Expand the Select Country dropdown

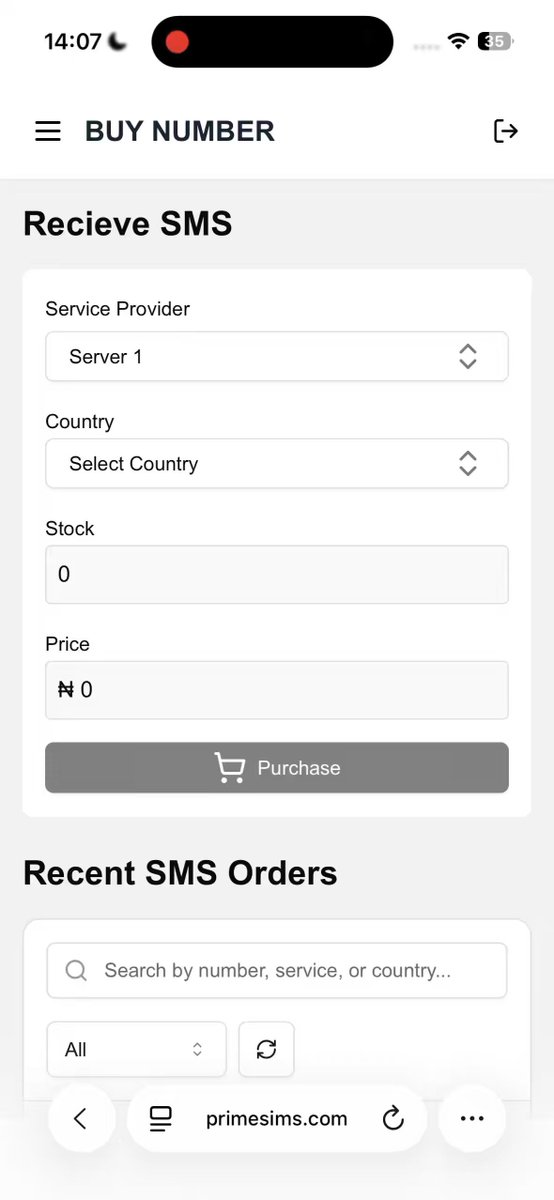click(277, 463)
